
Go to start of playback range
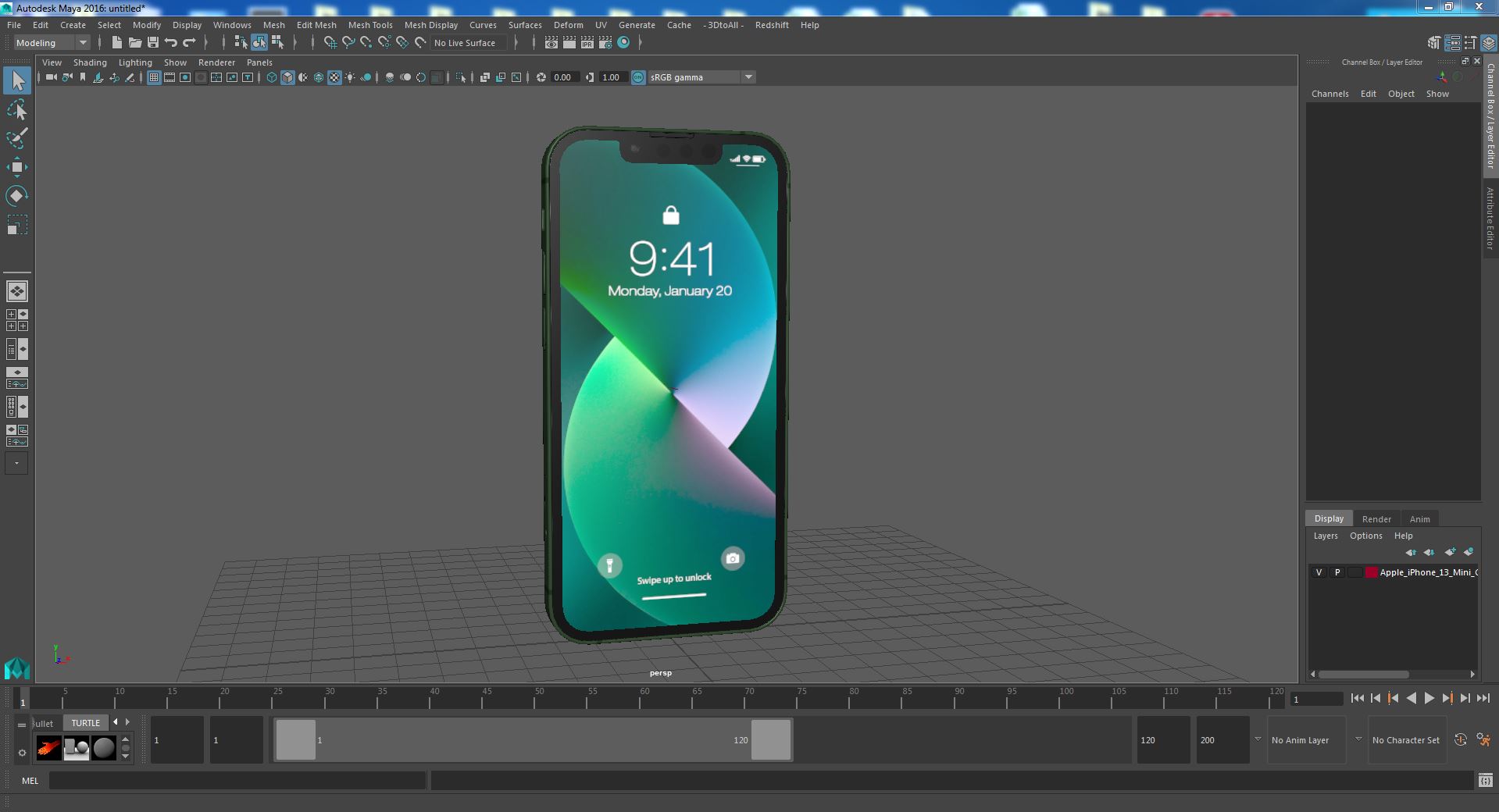tap(1357, 699)
